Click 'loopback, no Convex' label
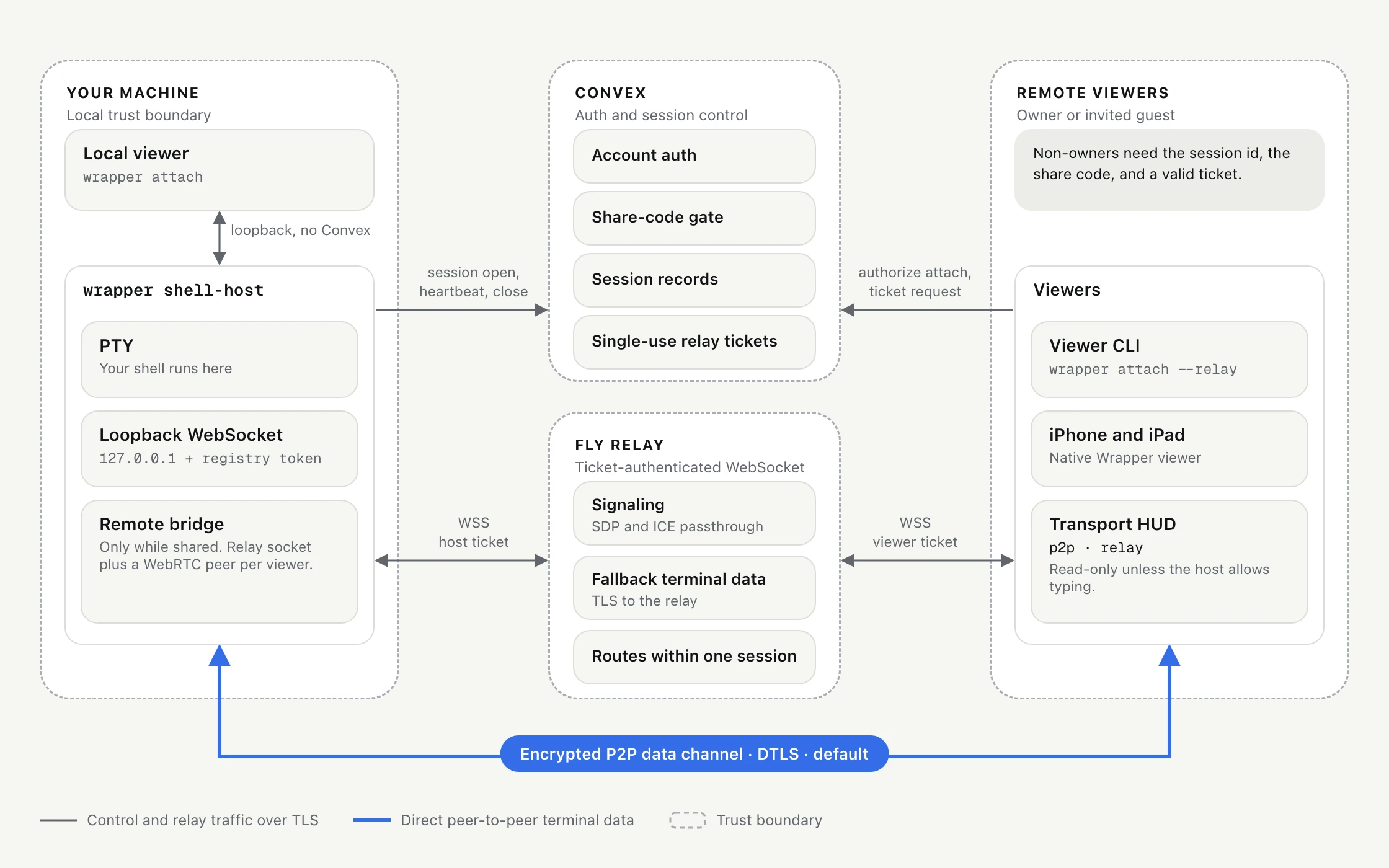This screenshot has width=1389, height=868. click(x=301, y=230)
